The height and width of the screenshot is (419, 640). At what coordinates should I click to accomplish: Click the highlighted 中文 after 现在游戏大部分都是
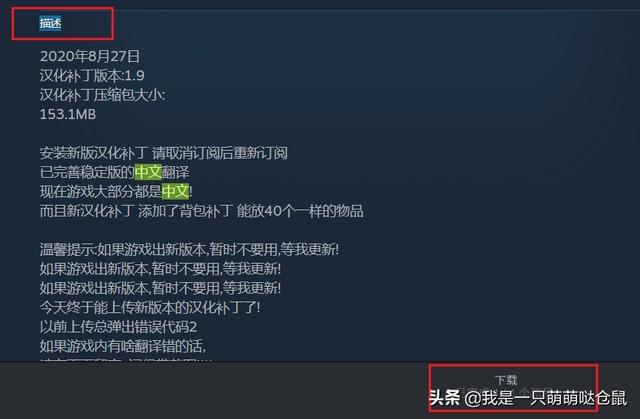176,191
